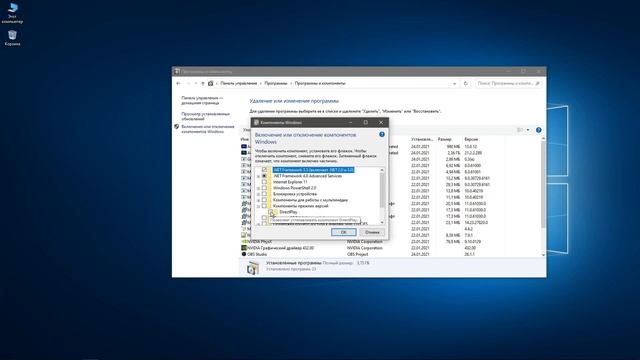Expand the 'Блокировка устройства' node
Viewport: 640px width, 360px height.
coord(258,195)
